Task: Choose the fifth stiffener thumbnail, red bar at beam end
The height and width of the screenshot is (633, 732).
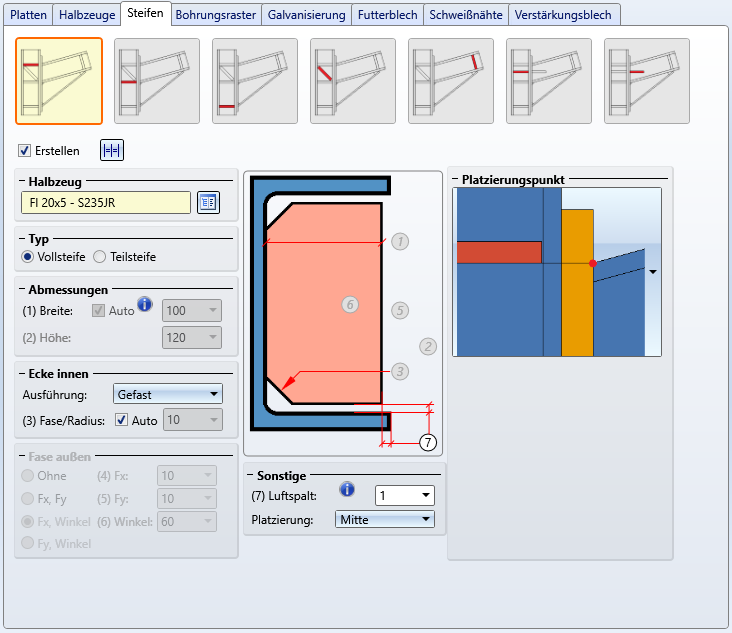Action: pos(451,81)
